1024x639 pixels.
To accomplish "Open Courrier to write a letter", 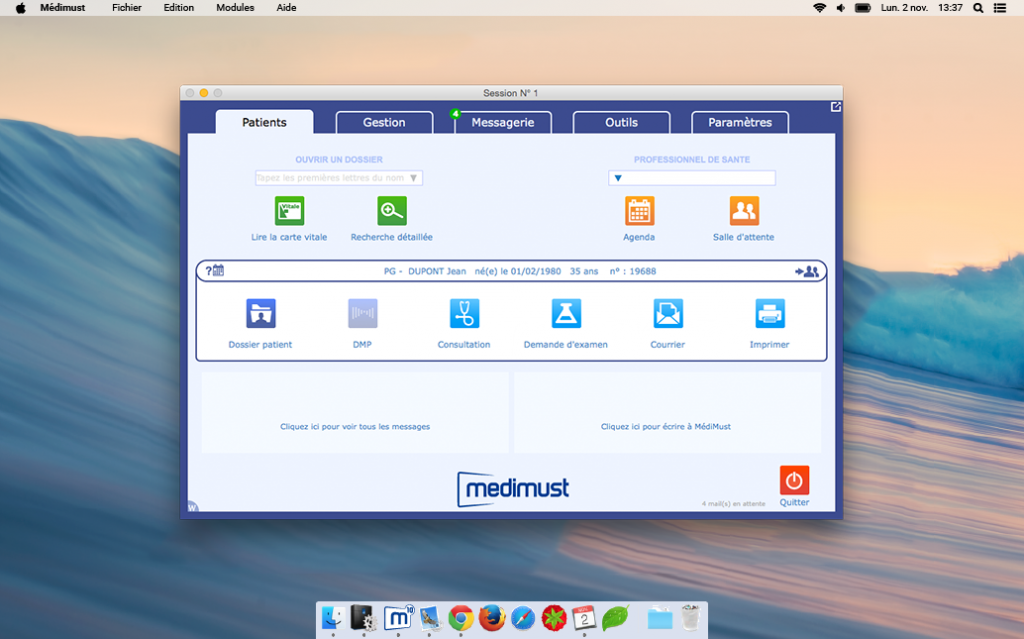I will point(668,314).
